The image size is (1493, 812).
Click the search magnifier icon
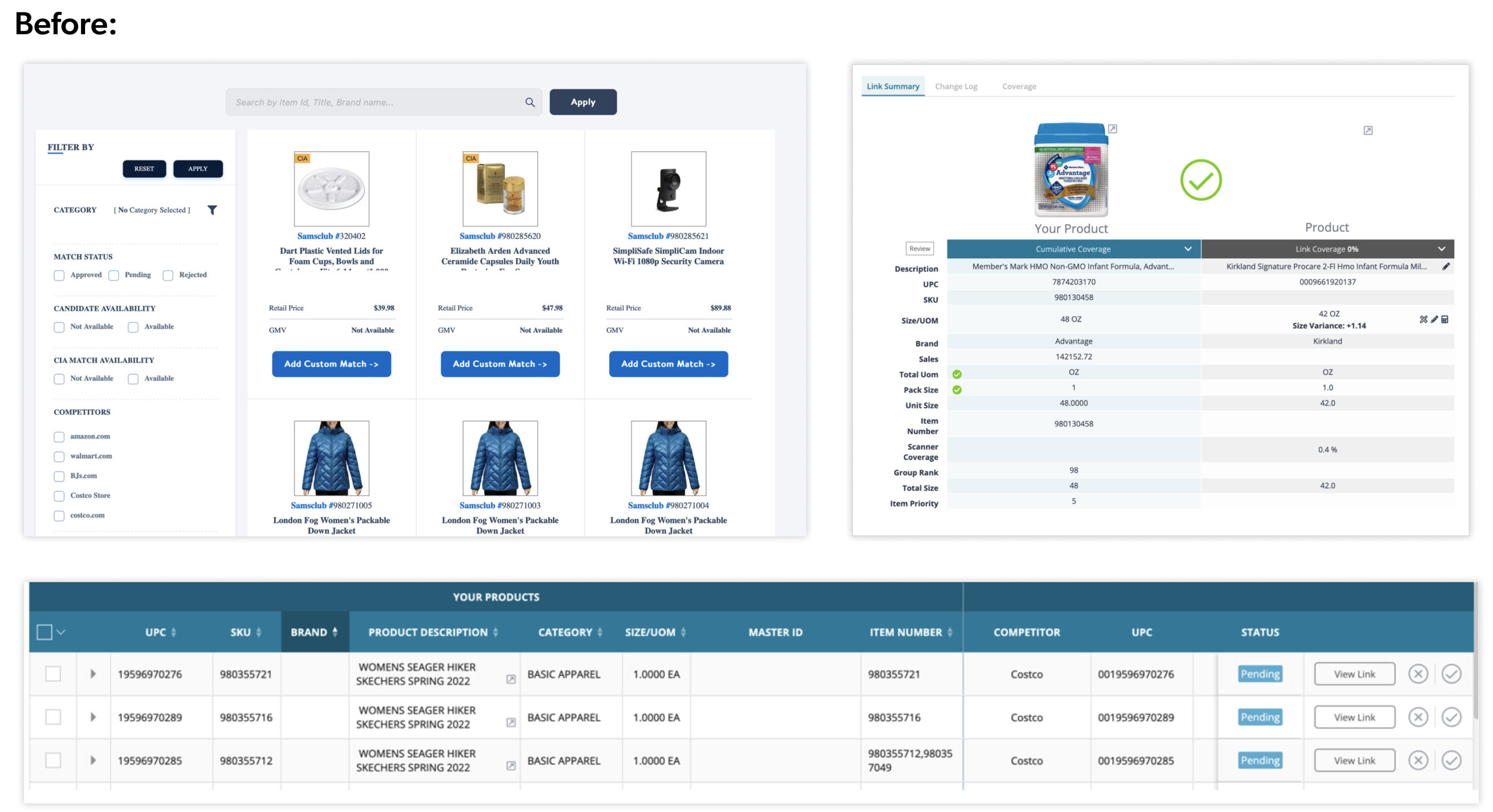coord(530,103)
